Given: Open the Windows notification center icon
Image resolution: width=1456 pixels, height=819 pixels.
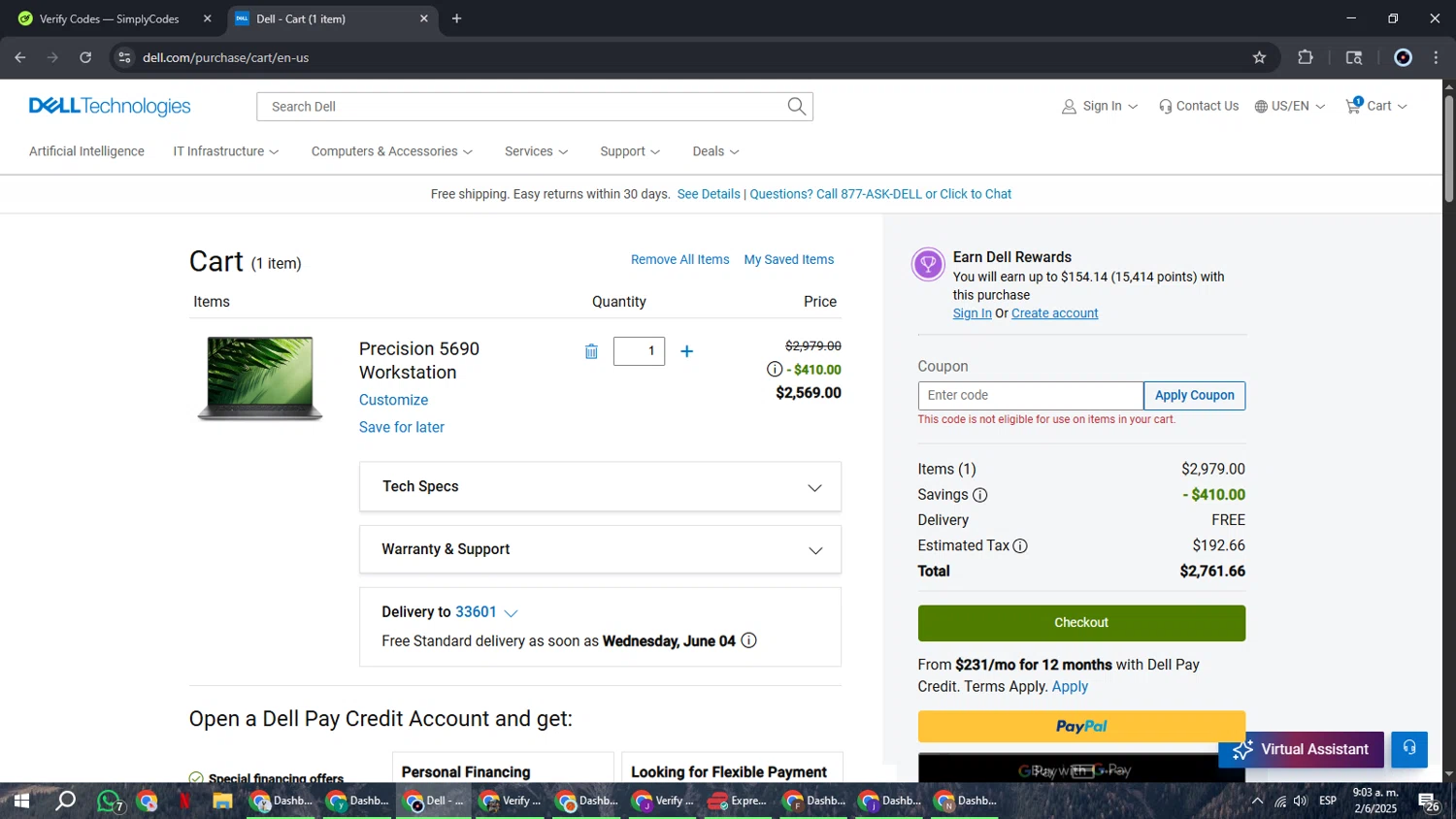Looking at the screenshot, I should coord(1429,802).
